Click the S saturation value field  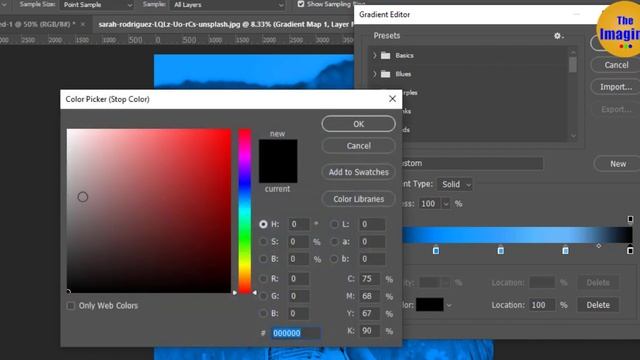pos(299,242)
